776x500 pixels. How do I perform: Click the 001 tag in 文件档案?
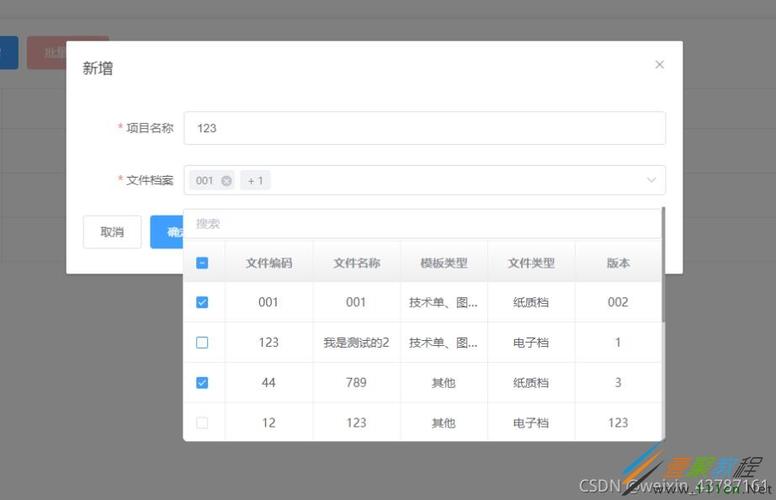pos(205,181)
